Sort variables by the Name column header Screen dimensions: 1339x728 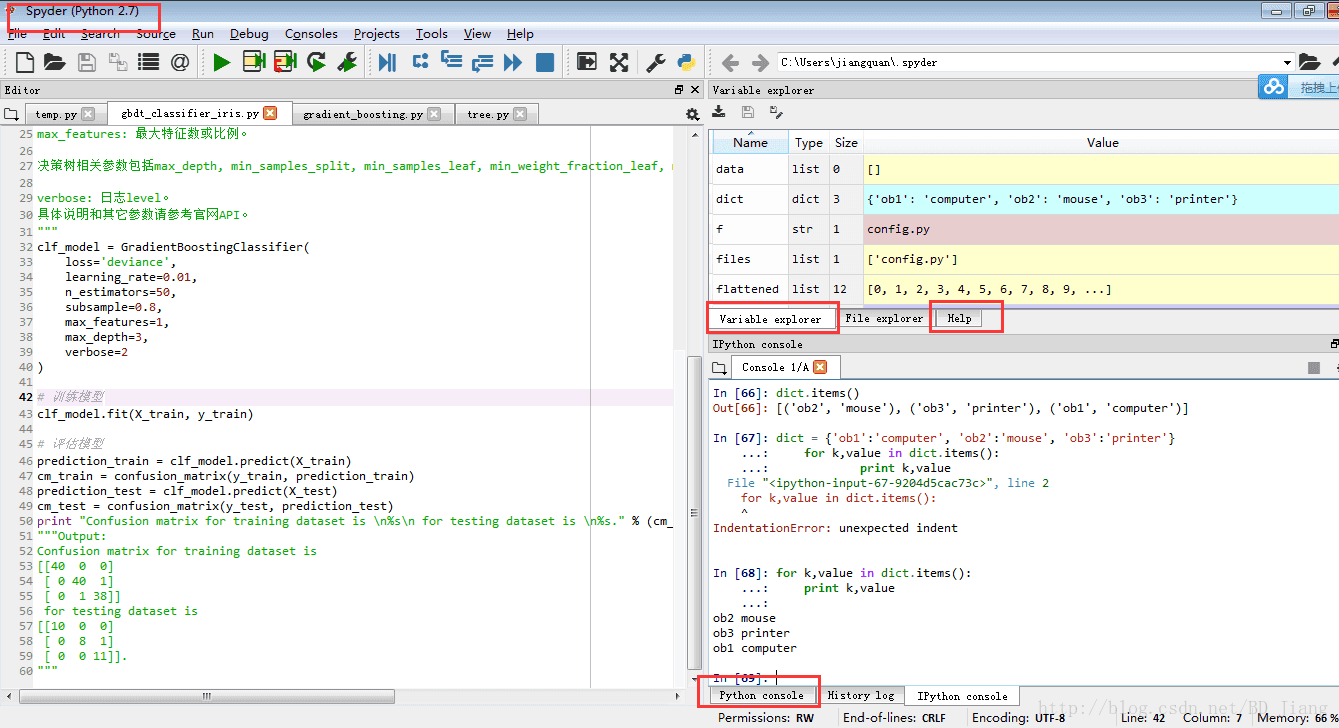(x=750, y=142)
